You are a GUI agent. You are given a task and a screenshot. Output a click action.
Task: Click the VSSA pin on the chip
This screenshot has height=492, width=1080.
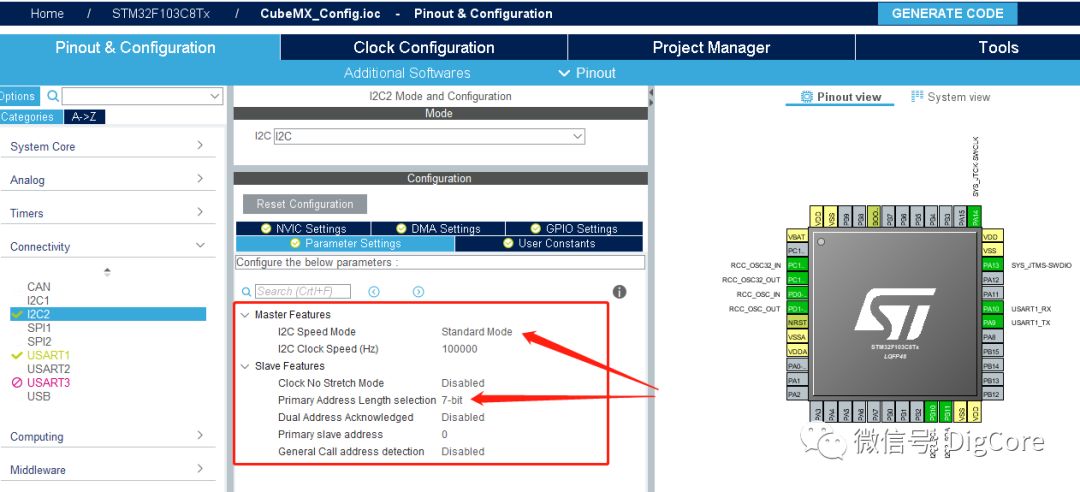pyautogui.click(x=796, y=337)
